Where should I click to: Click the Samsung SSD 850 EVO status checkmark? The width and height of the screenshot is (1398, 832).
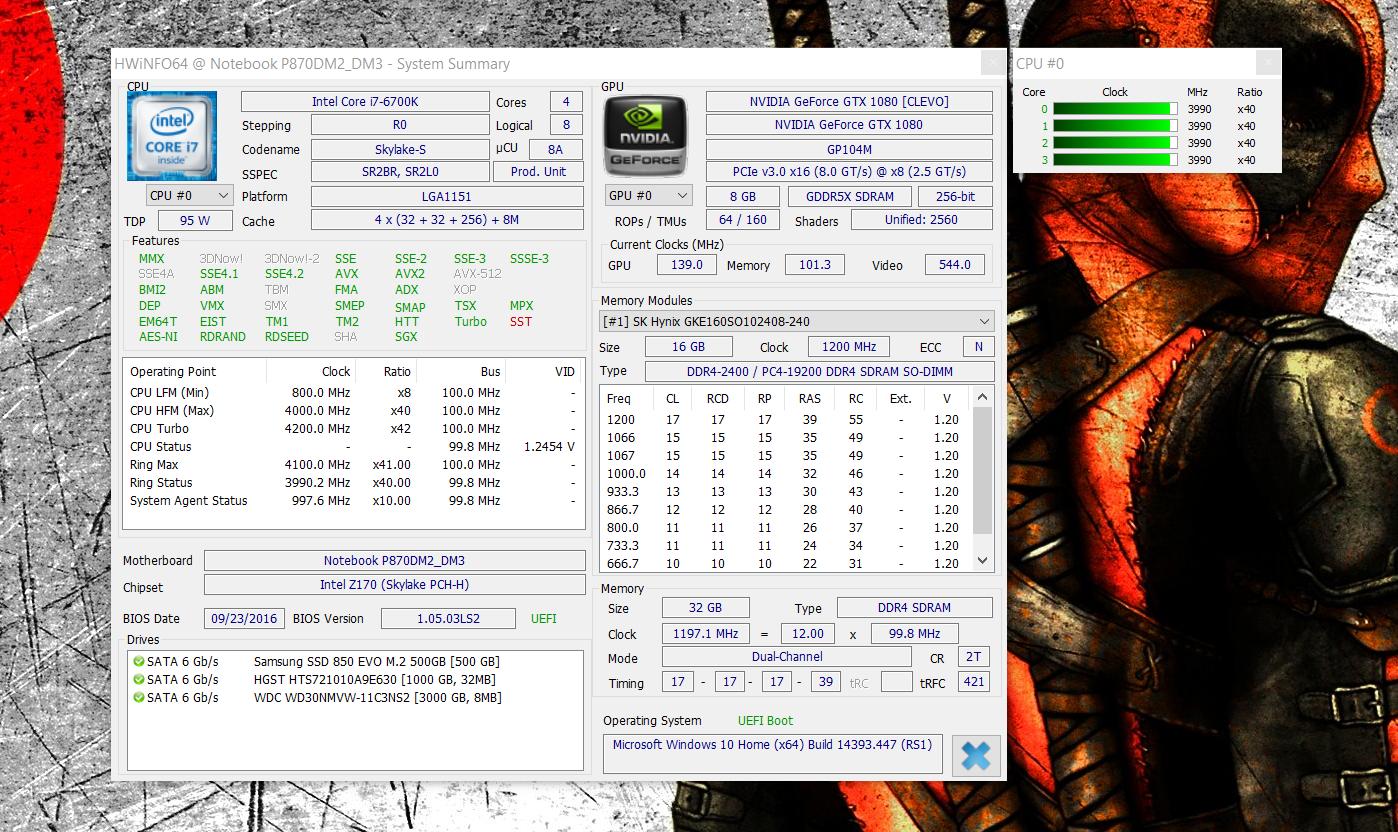pyautogui.click(x=138, y=662)
